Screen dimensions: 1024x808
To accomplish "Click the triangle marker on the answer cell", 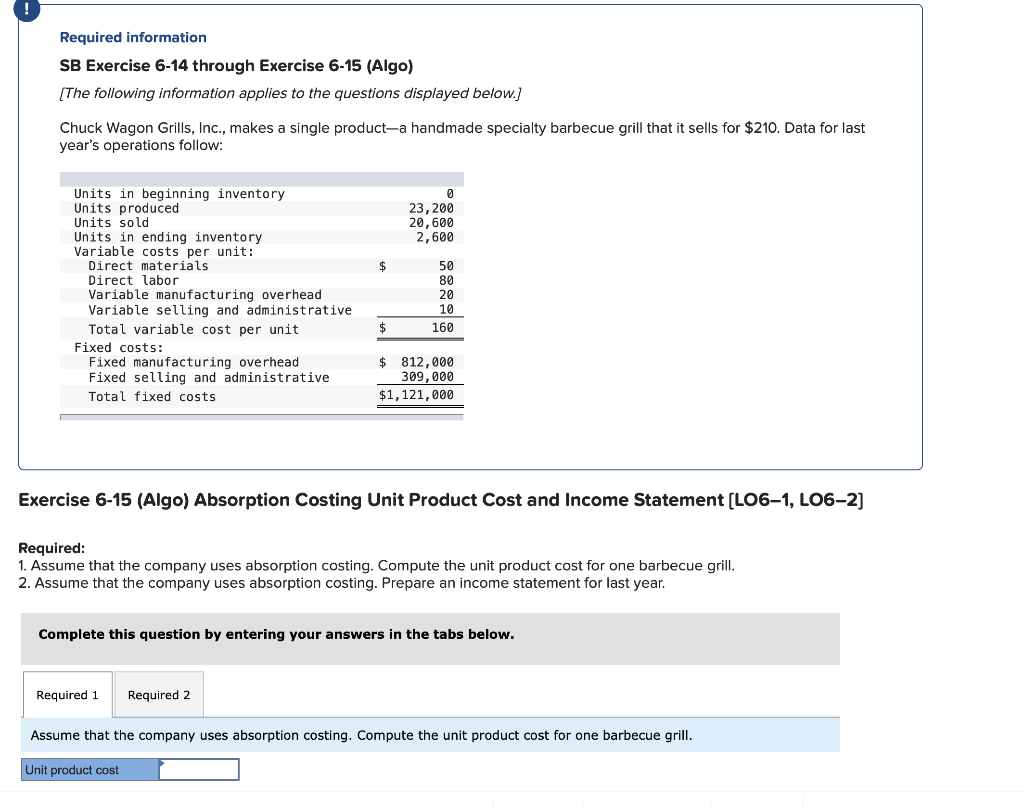I will point(162,763).
